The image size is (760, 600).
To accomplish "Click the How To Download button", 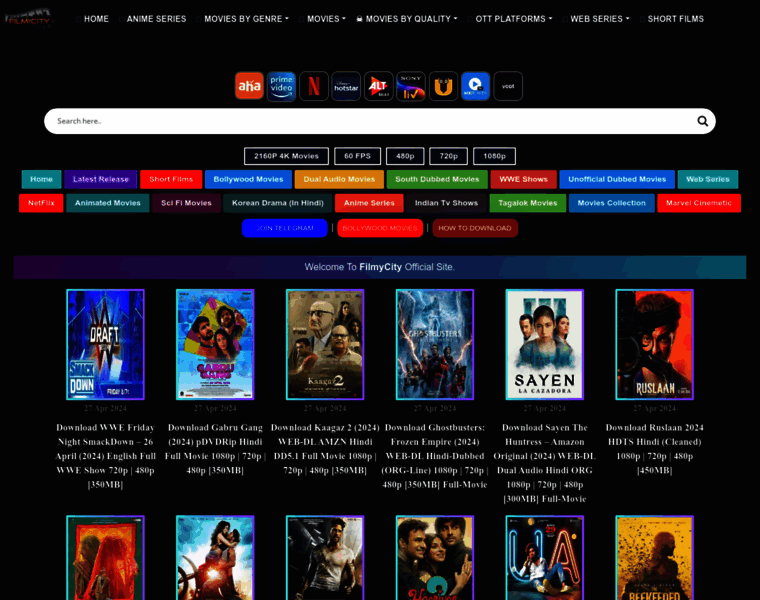I will 475,228.
